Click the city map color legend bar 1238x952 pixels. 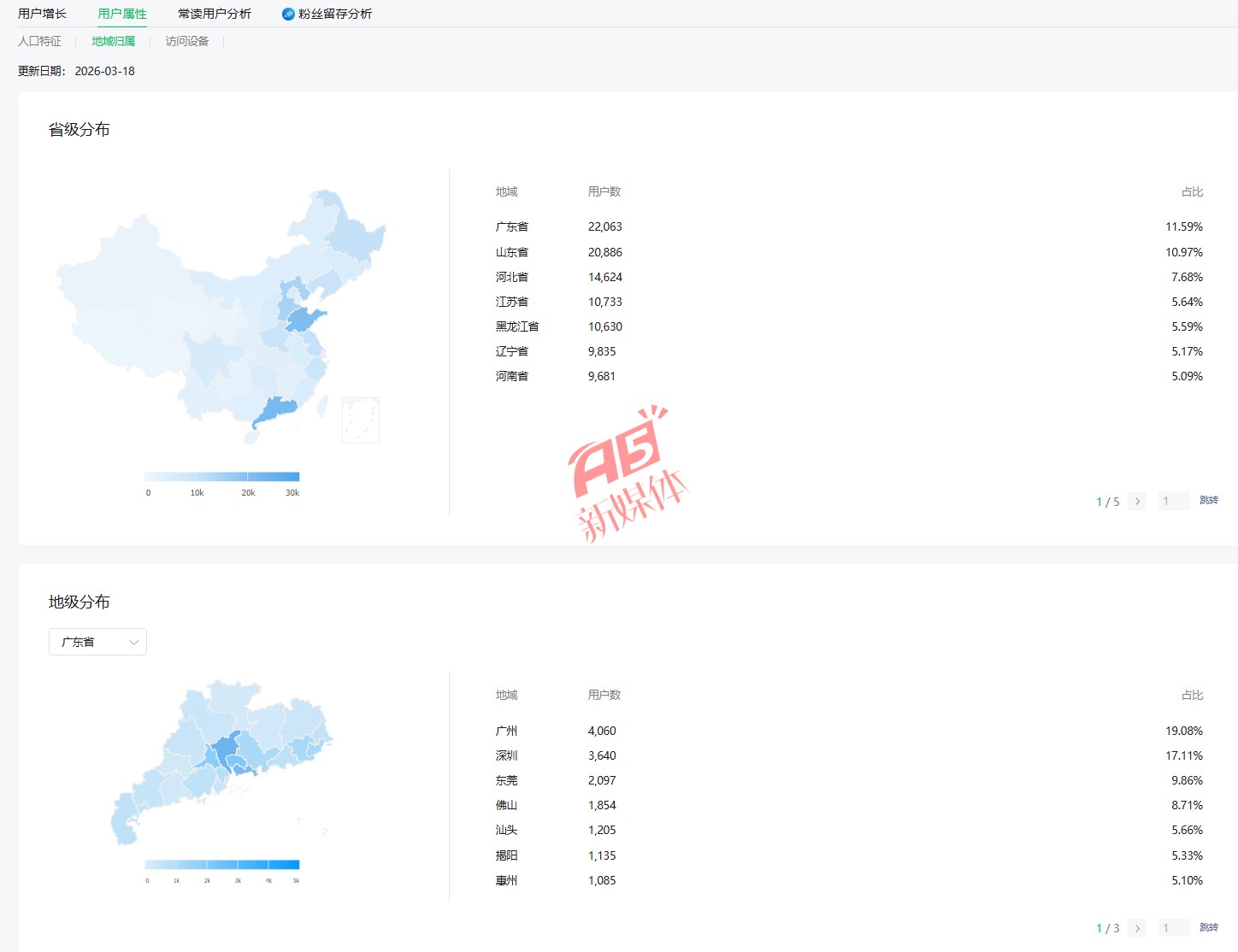(x=222, y=865)
